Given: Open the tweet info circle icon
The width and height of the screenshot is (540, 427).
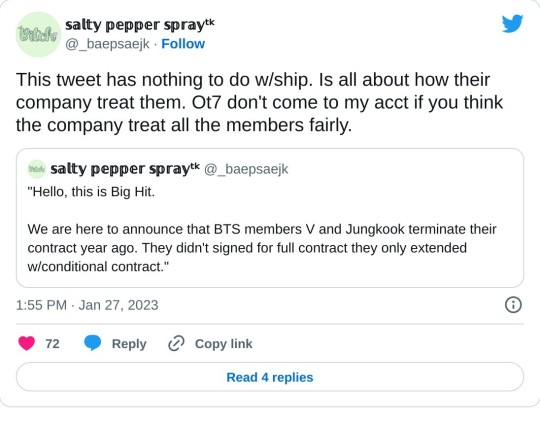Looking at the screenshot, I should (513, 305).
